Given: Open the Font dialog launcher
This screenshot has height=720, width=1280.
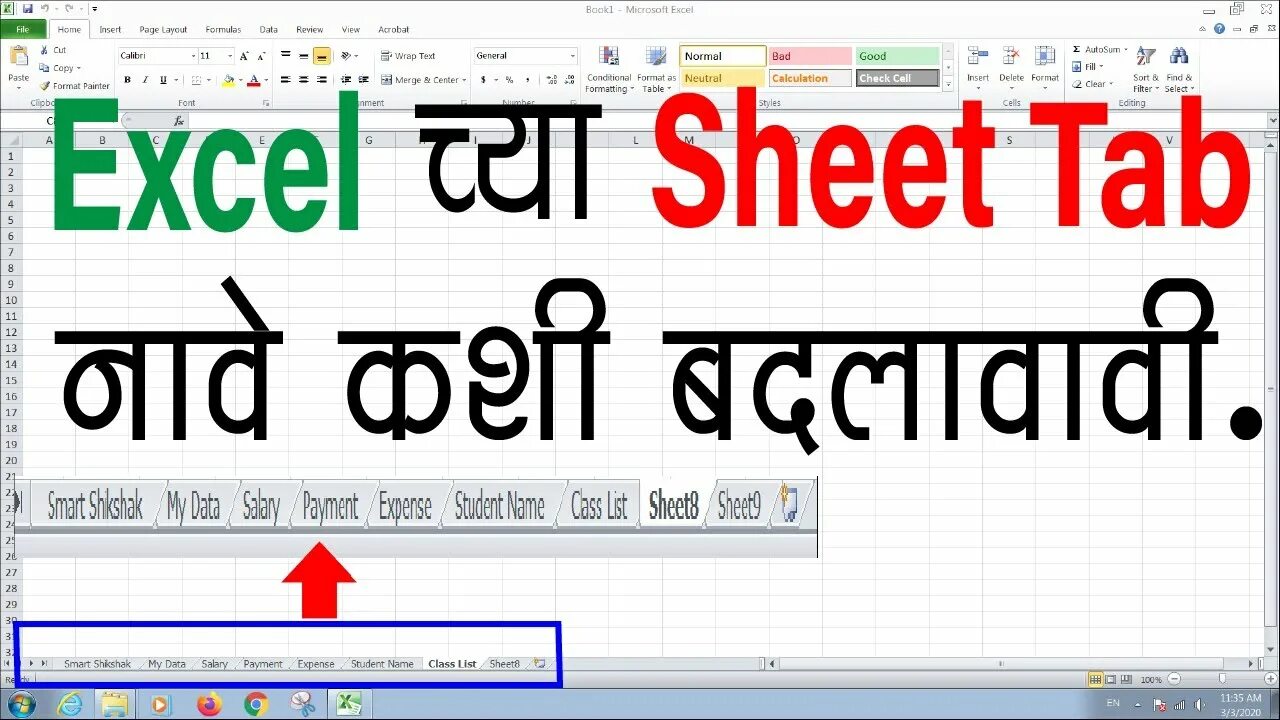Looking at the screenshot, I should pyautogui.click(x=266, y=103).
